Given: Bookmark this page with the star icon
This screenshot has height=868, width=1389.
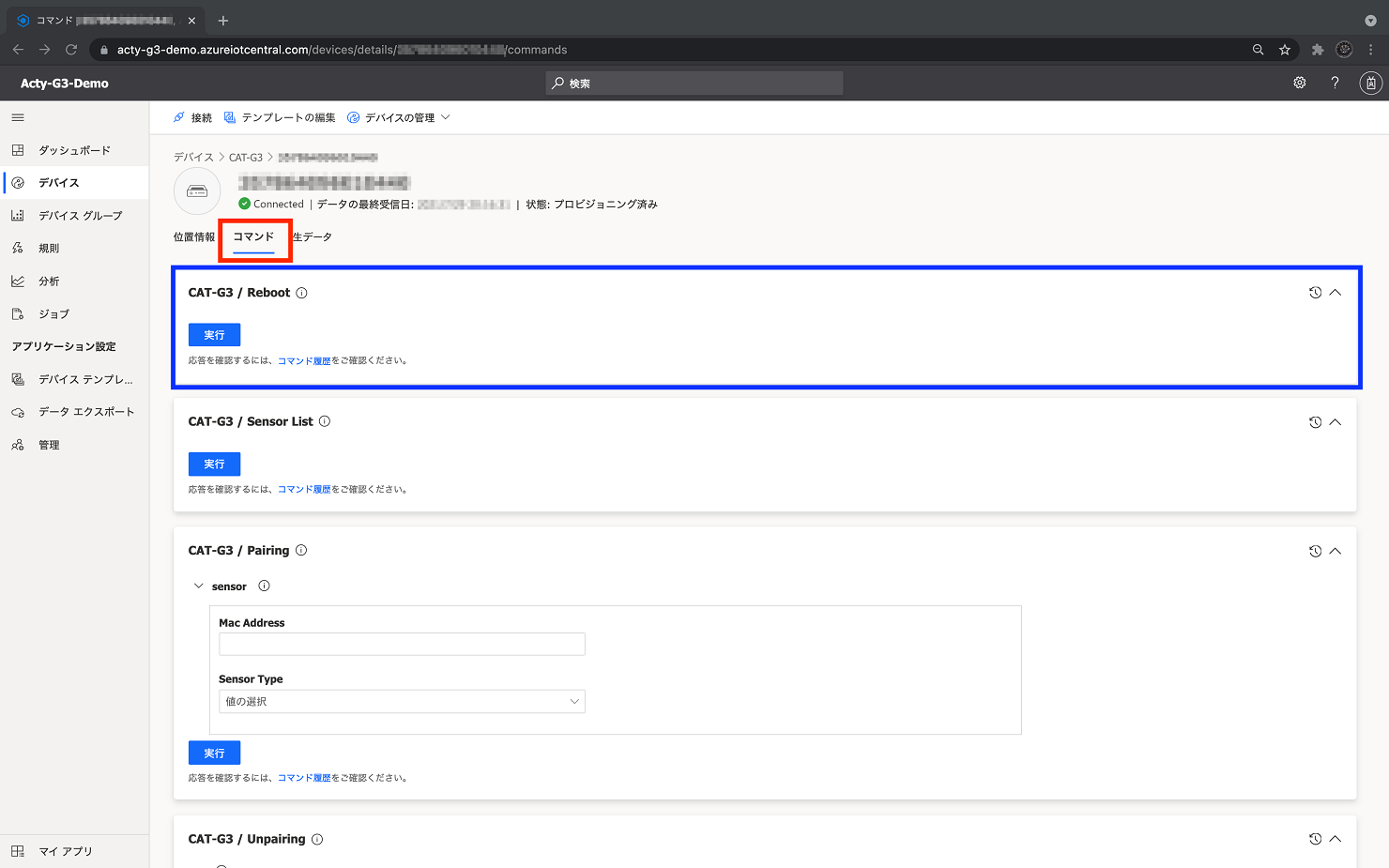Looking at the screenshot, I should (1285, 50).
